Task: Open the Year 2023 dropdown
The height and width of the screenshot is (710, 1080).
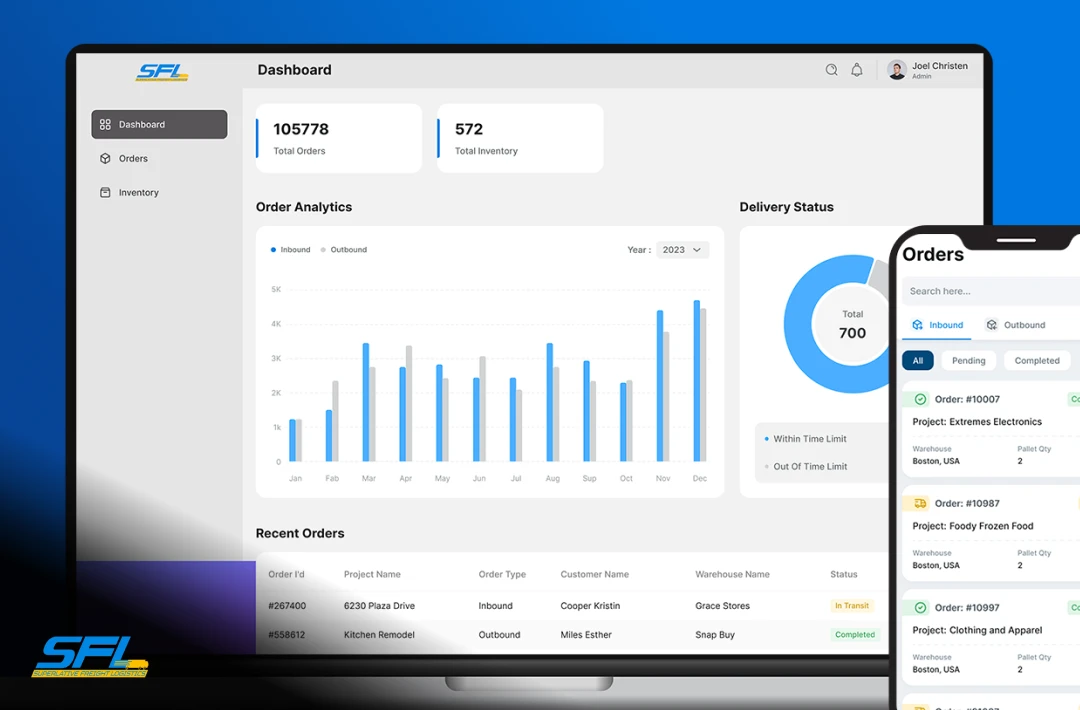Action: (x=682, y=250)
